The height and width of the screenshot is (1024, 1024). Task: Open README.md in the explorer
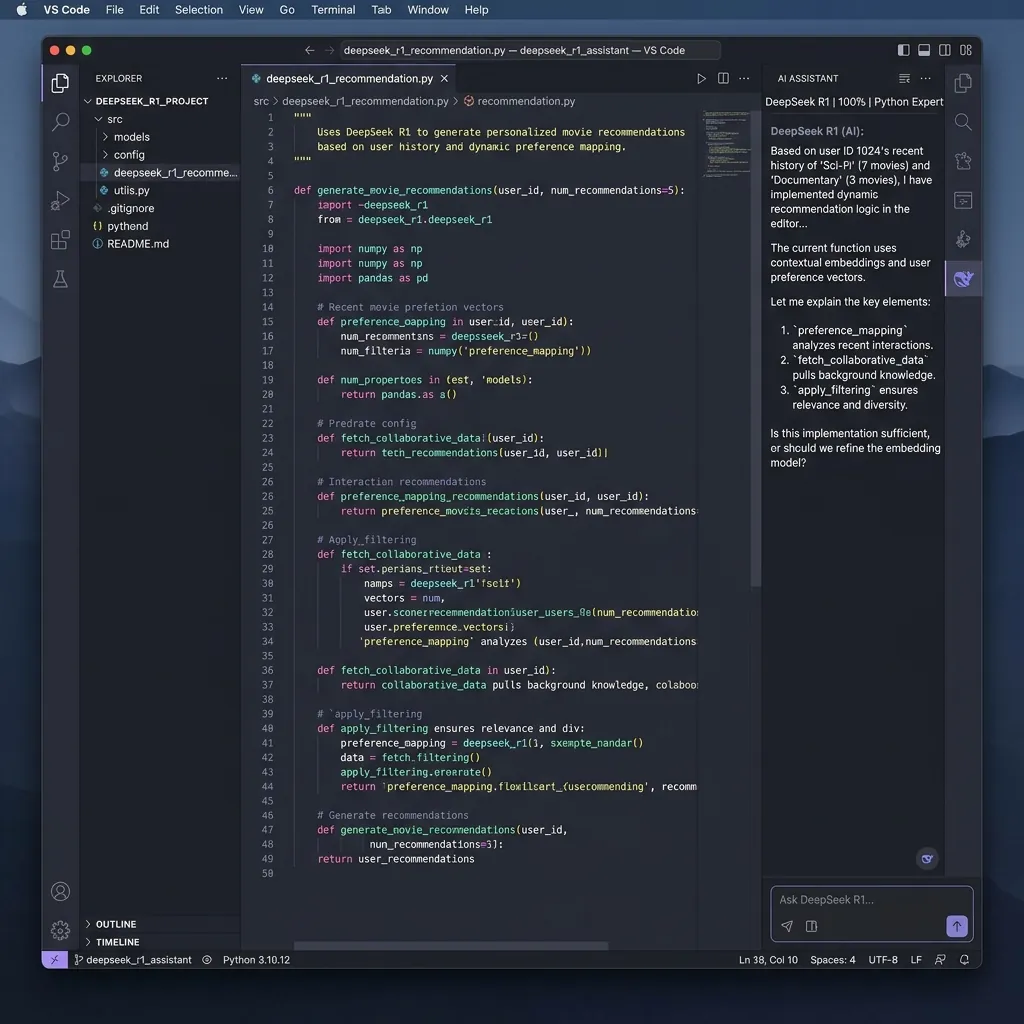(138, 244)
